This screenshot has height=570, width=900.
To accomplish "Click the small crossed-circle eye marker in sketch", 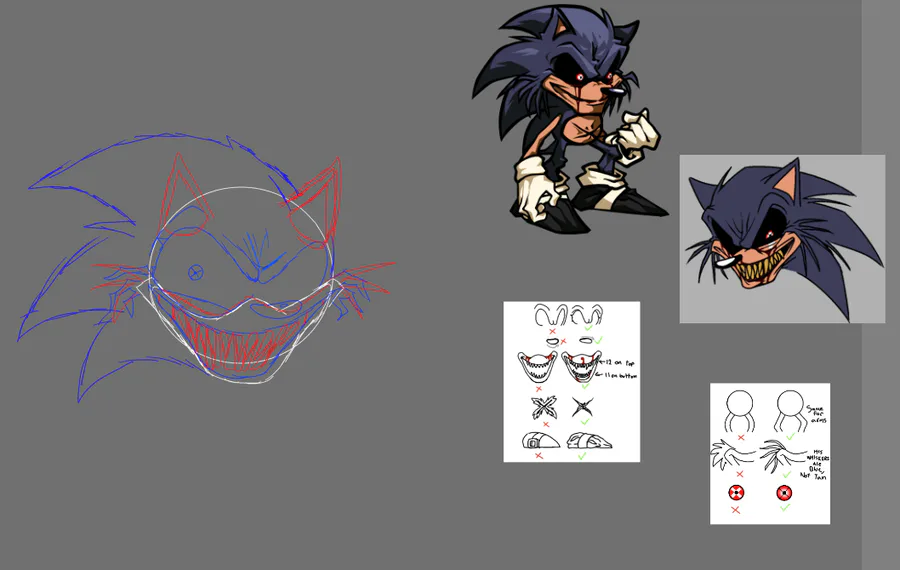I will pyautogui.click(x=196, y=272).
